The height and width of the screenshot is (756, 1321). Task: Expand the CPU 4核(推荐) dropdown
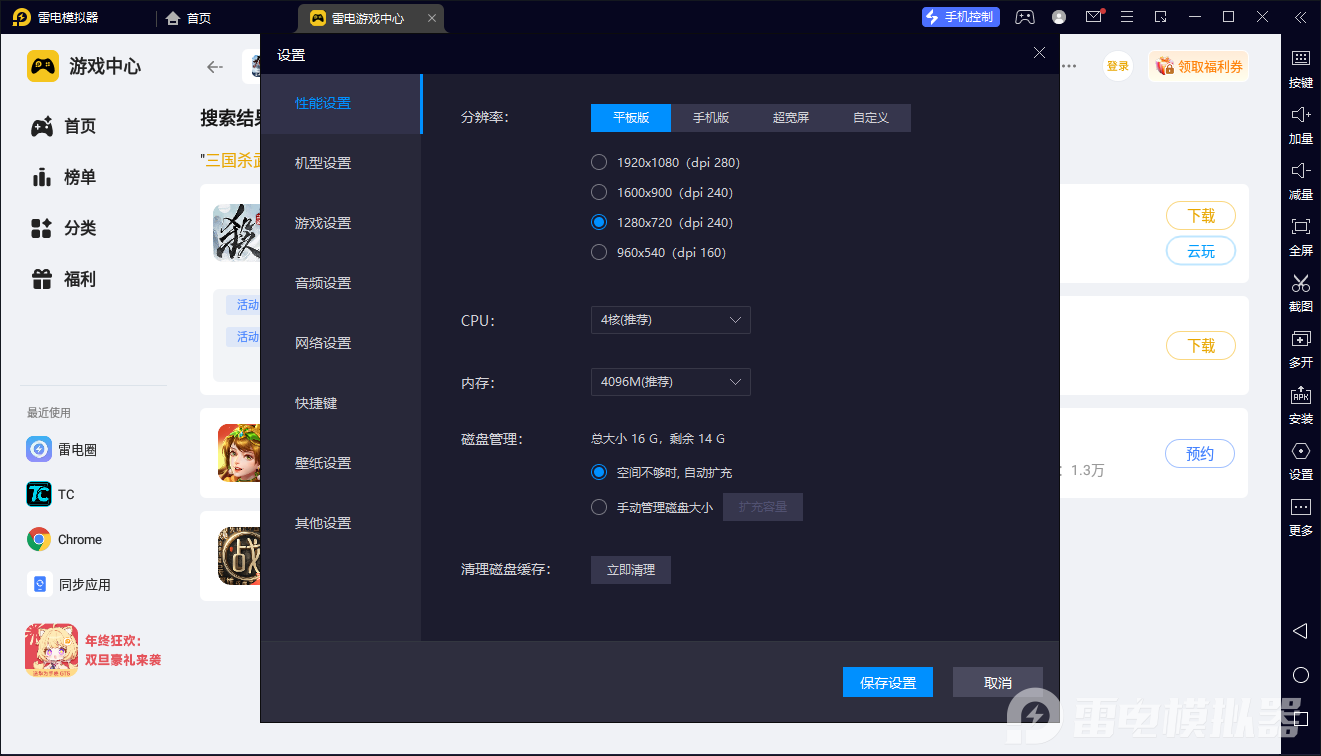tap(670, 320)
